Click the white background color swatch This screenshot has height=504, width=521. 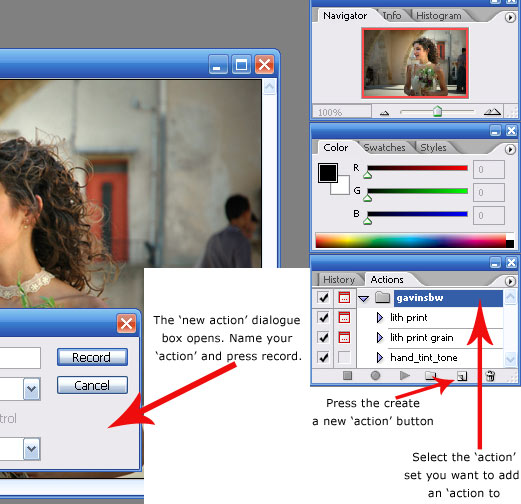click(343, 188)
